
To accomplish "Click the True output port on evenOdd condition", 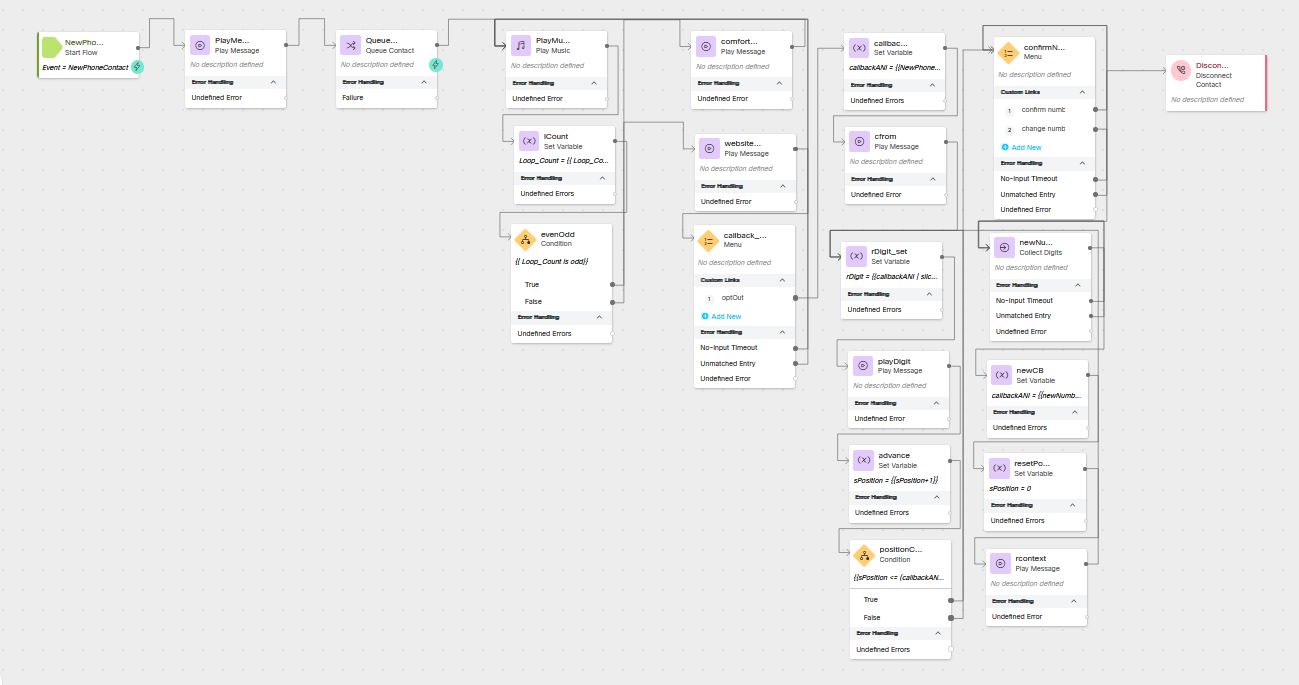I will pyautogui.click(x=611, y=284).
